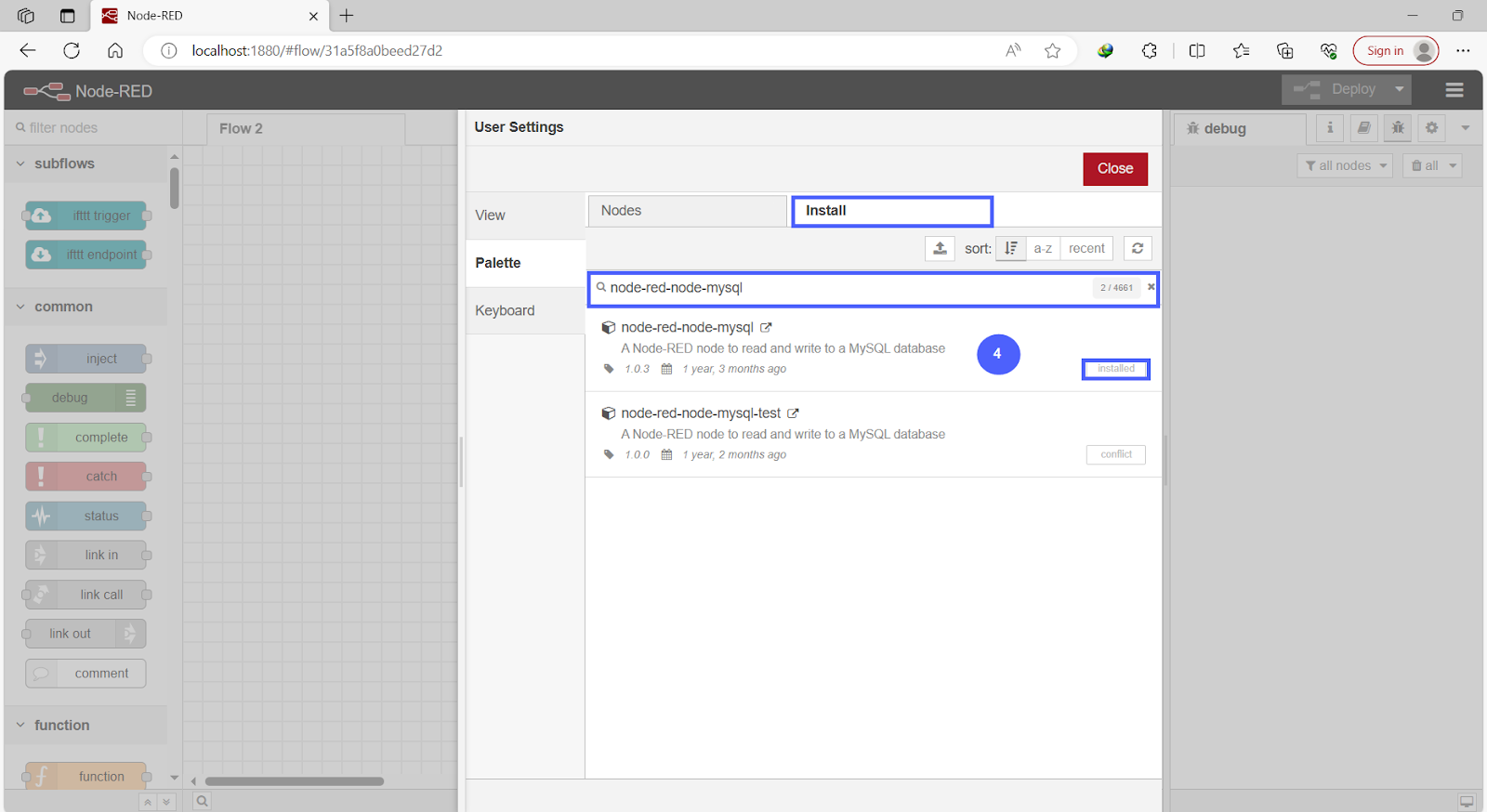Screen dimensions: 1487x812
Task: Select the ifttt trigger node
Action: (86, 216)
